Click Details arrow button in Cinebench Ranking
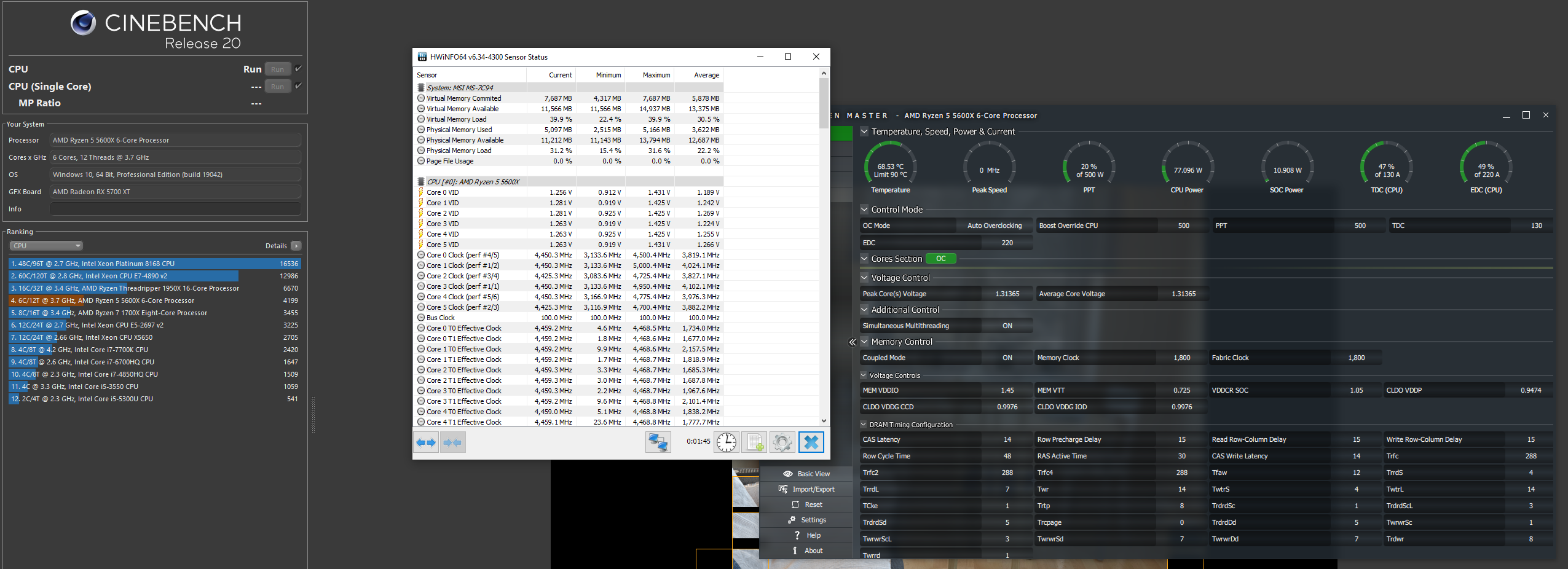 296,246
